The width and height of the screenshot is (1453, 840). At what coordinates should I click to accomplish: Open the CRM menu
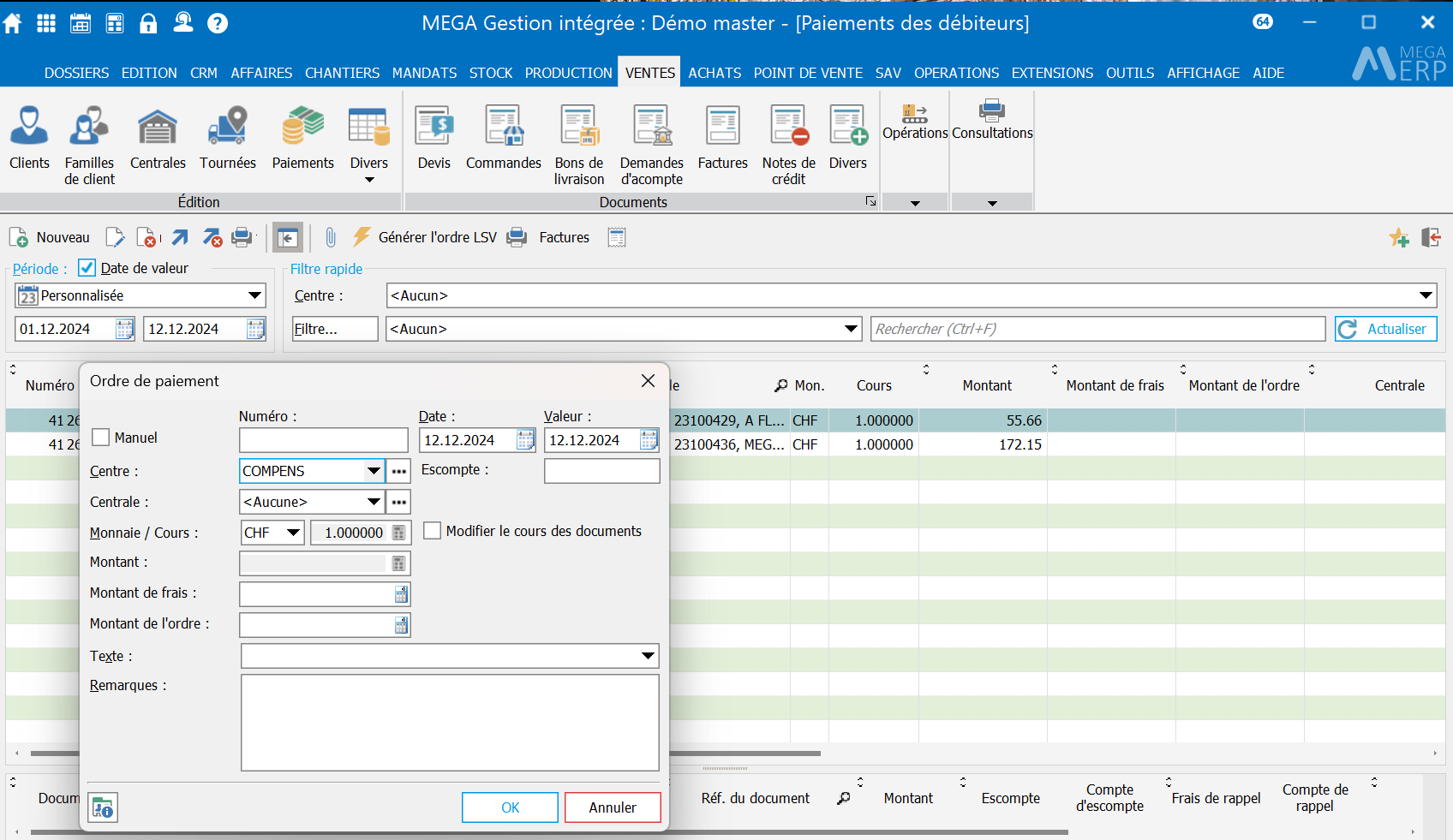tap(204, 73)
